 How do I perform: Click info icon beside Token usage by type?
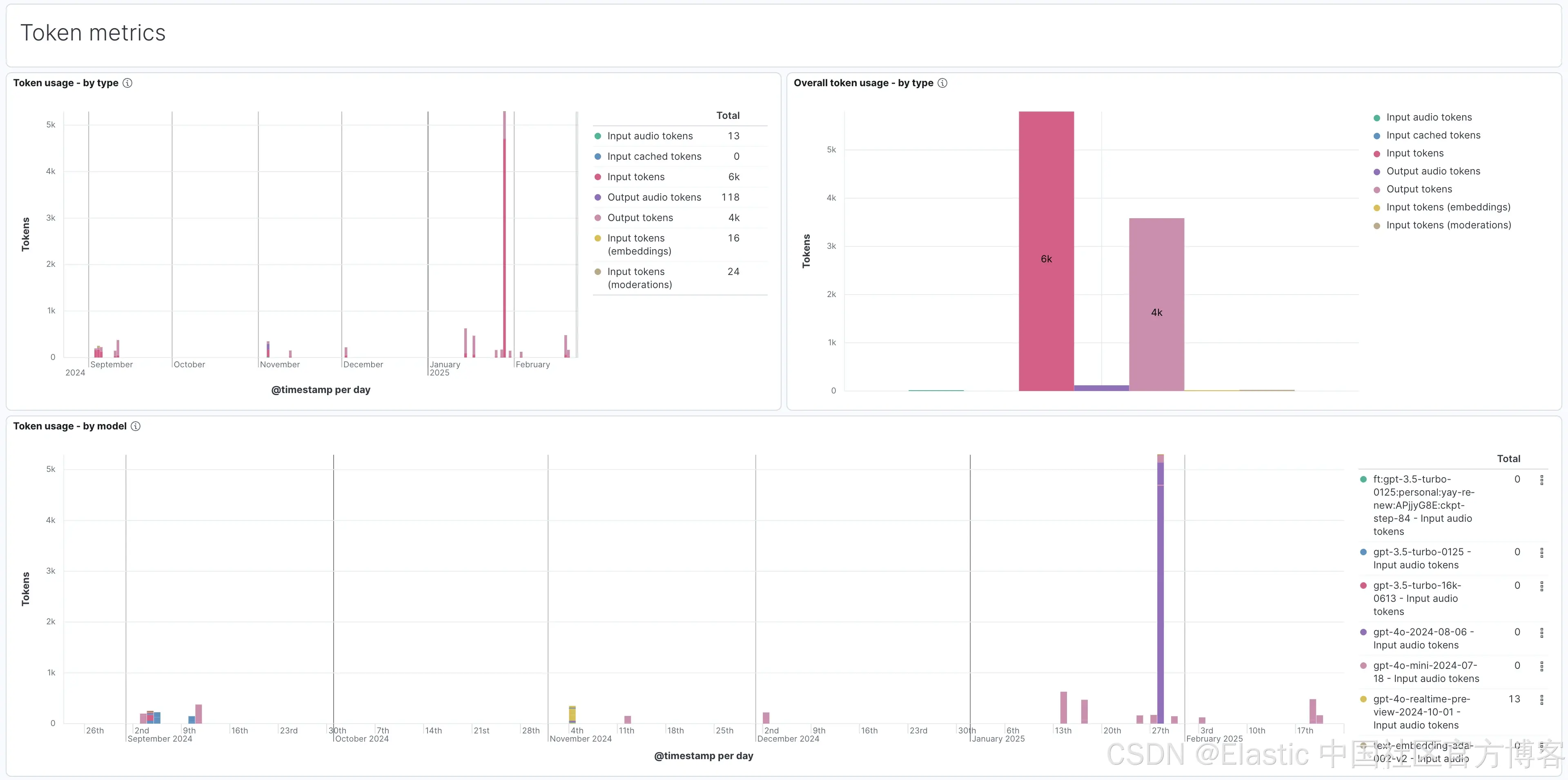pos(127,83)
